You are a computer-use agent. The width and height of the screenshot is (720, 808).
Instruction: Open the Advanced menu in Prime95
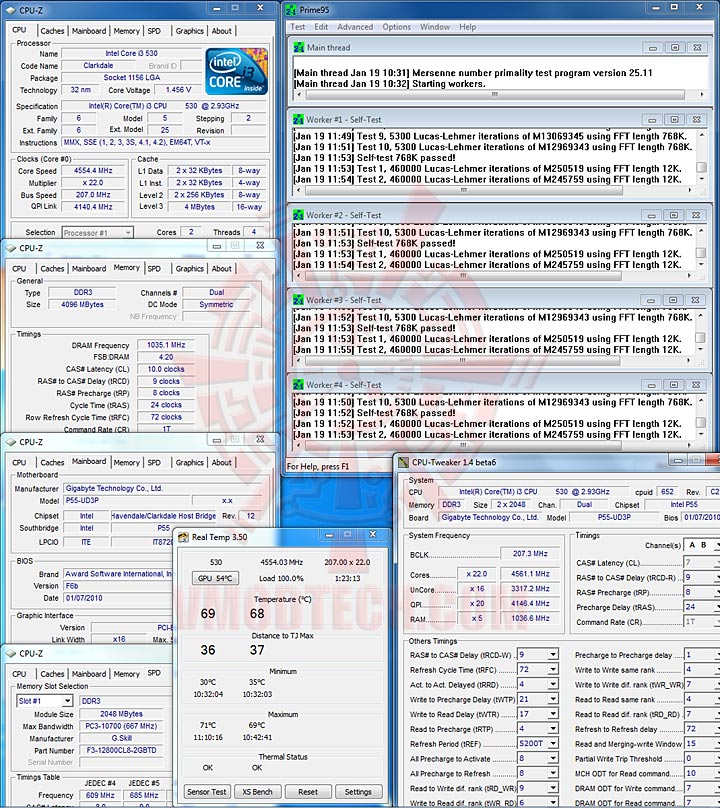[x=355, y=27]
